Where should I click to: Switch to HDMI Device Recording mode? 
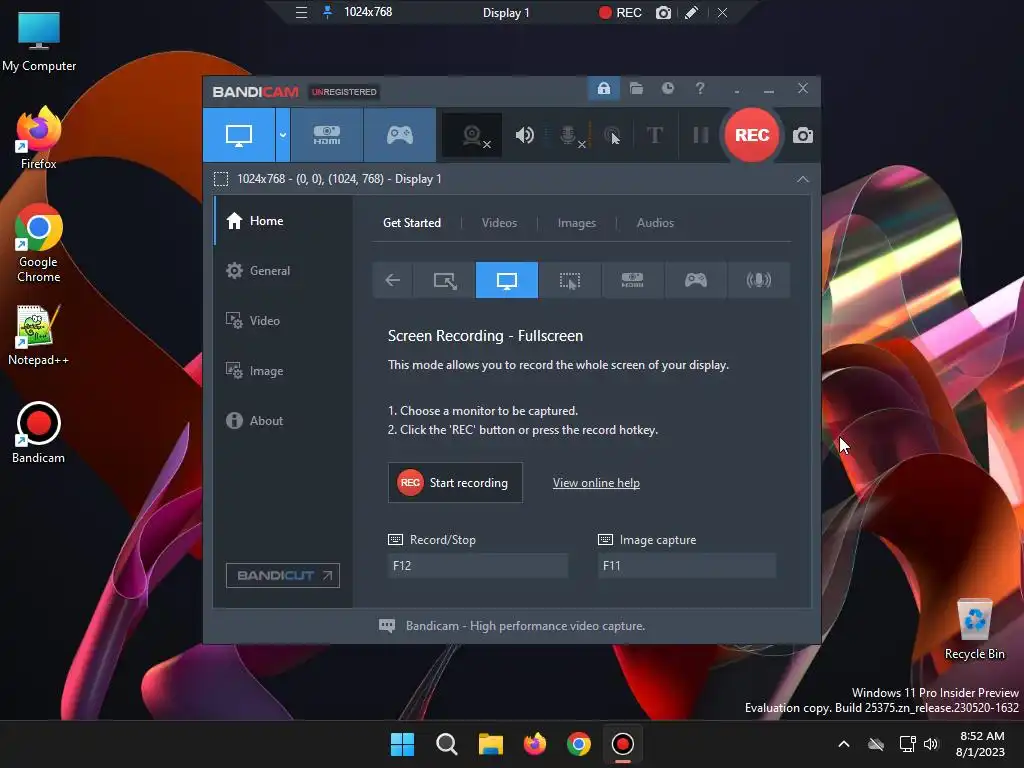(327, 135)
